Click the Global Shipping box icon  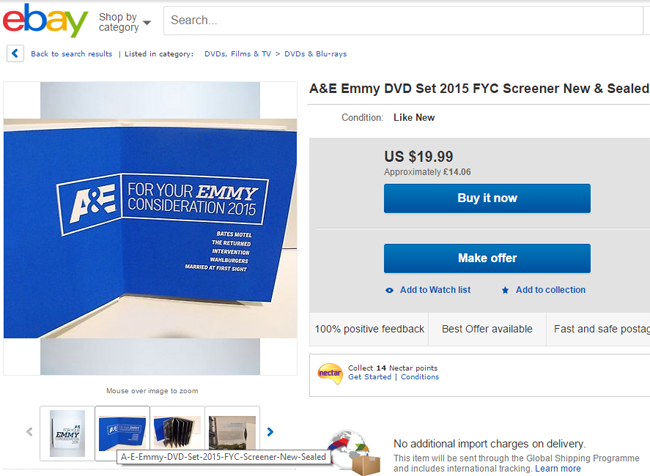click(x=361, y=459)
